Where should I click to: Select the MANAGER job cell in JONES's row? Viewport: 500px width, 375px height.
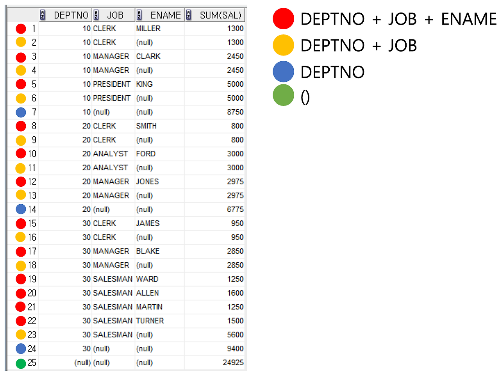pos(111,182)
